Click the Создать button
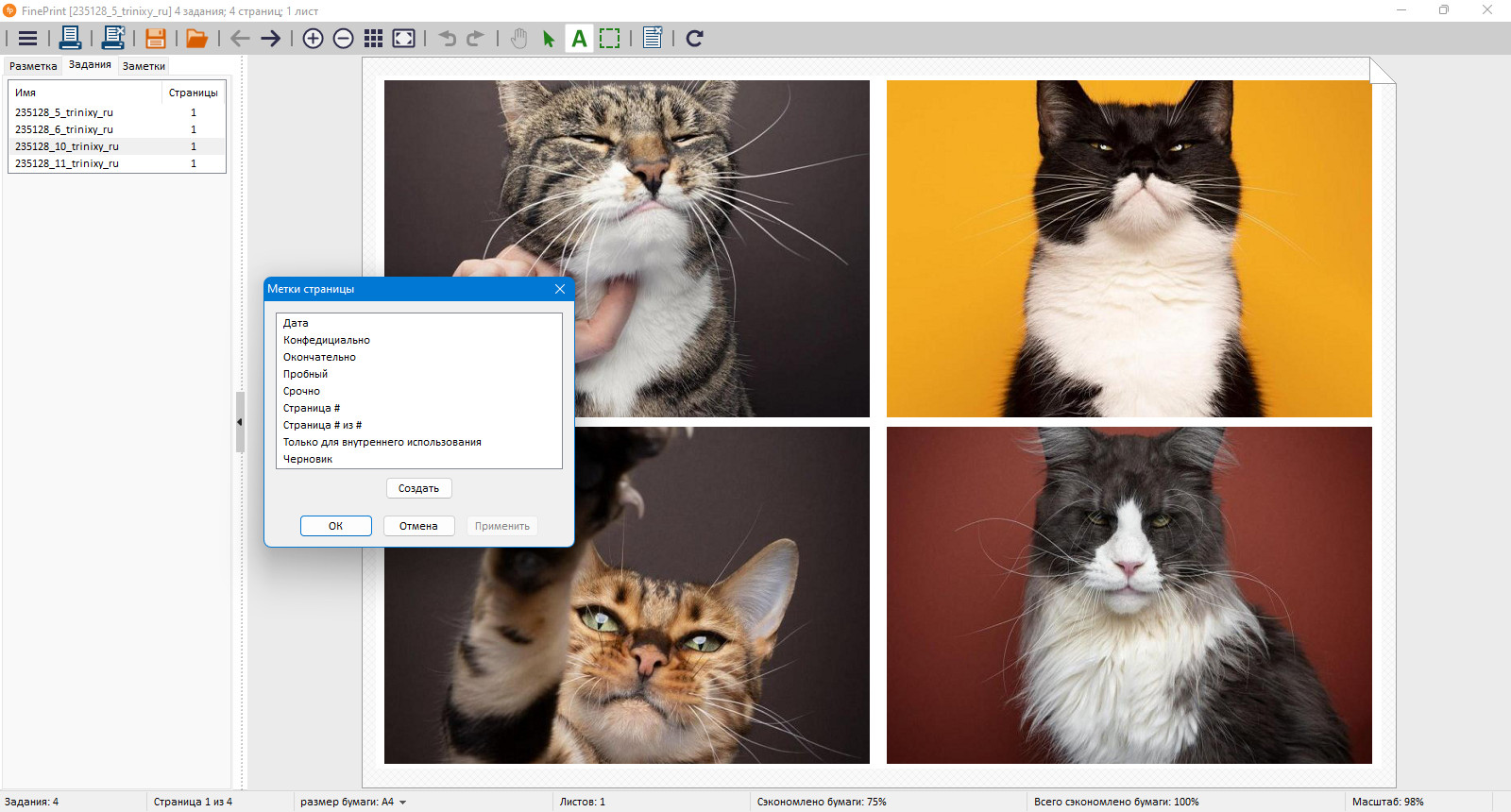Screen dimensions: 1511x812 (418, 488)
